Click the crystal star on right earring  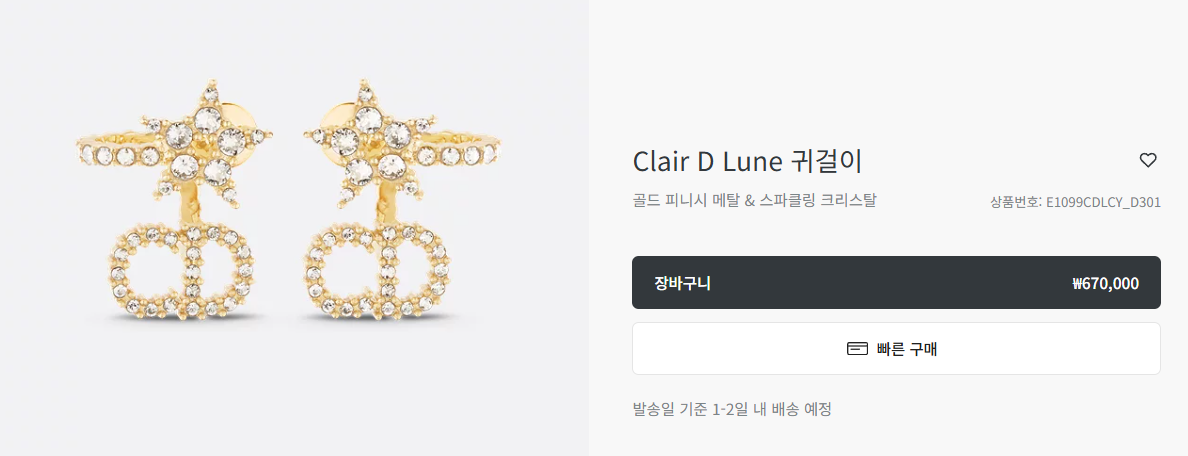[x=370, y=144]
